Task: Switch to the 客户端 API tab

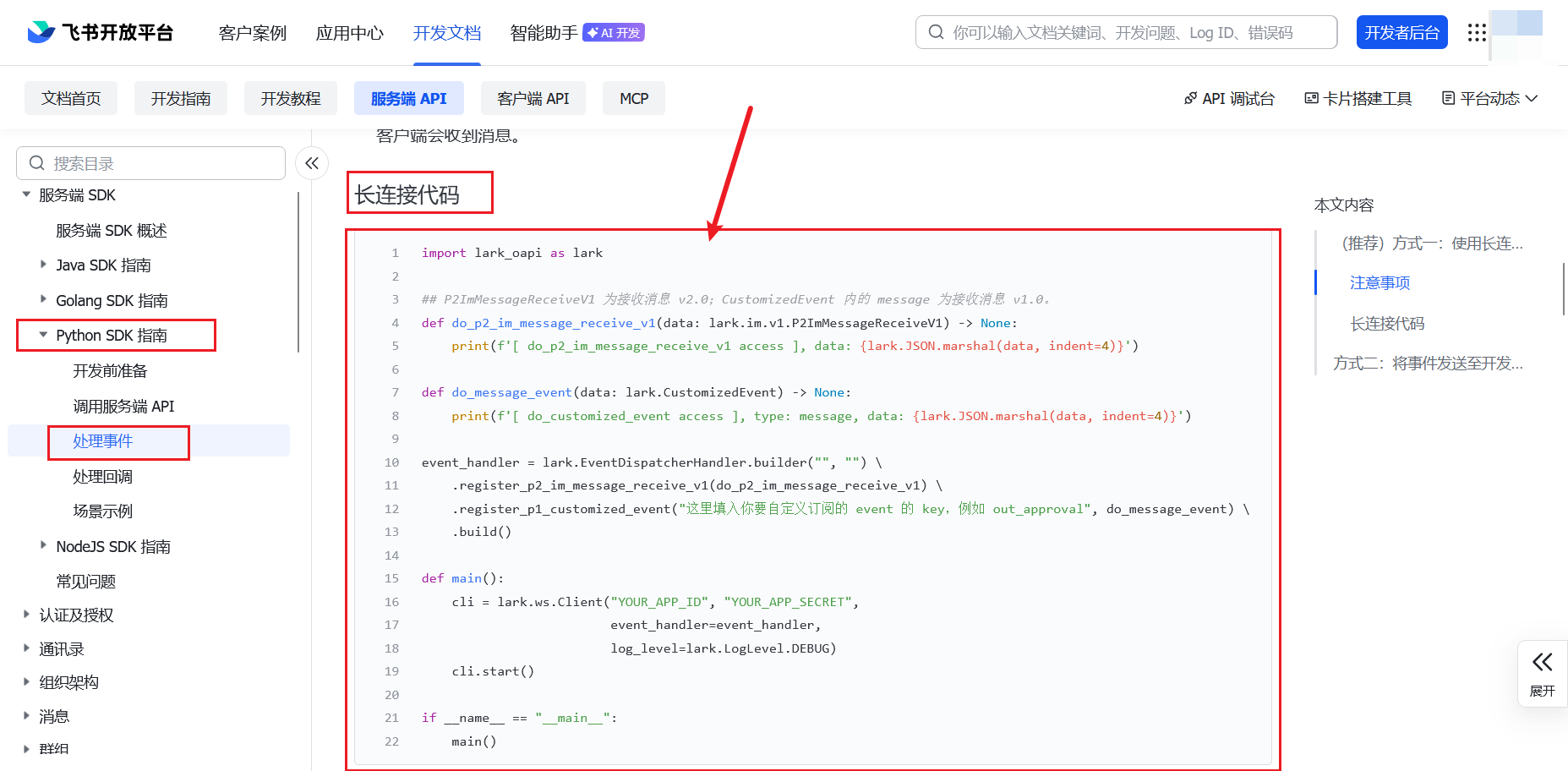Action: pyautogui.click(x=533, y=98)
